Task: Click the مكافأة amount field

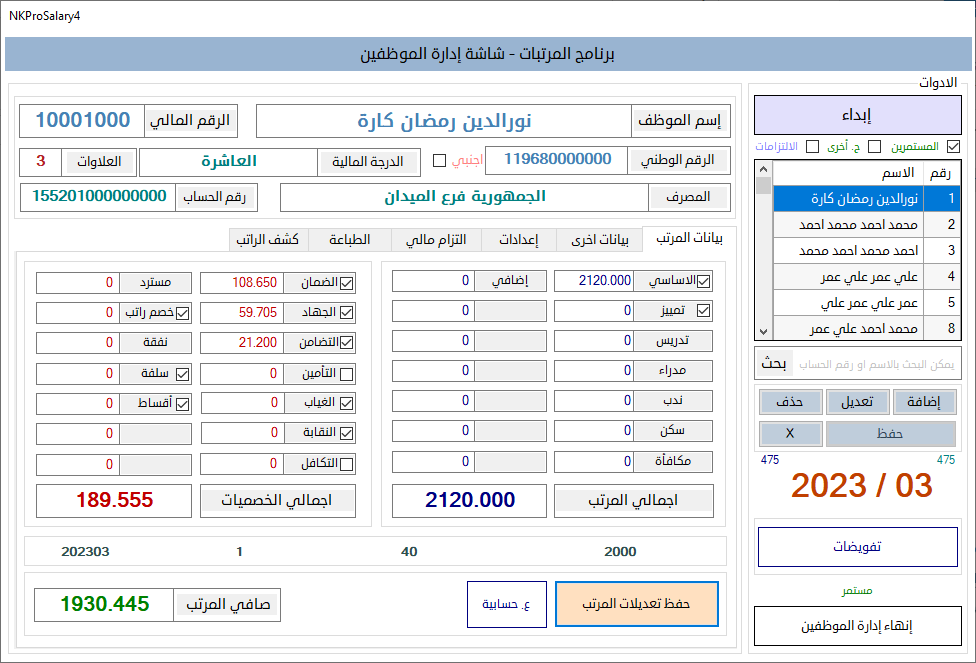Action: (594, 461)
